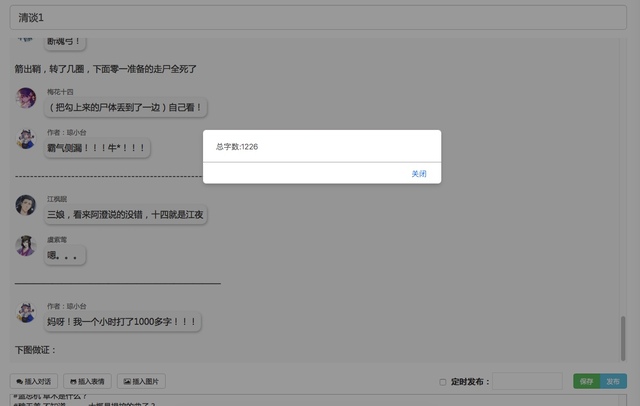Click the 总字数:1226 text in the dialog
The image size is (640, 406).
click(x=237, y=147)
